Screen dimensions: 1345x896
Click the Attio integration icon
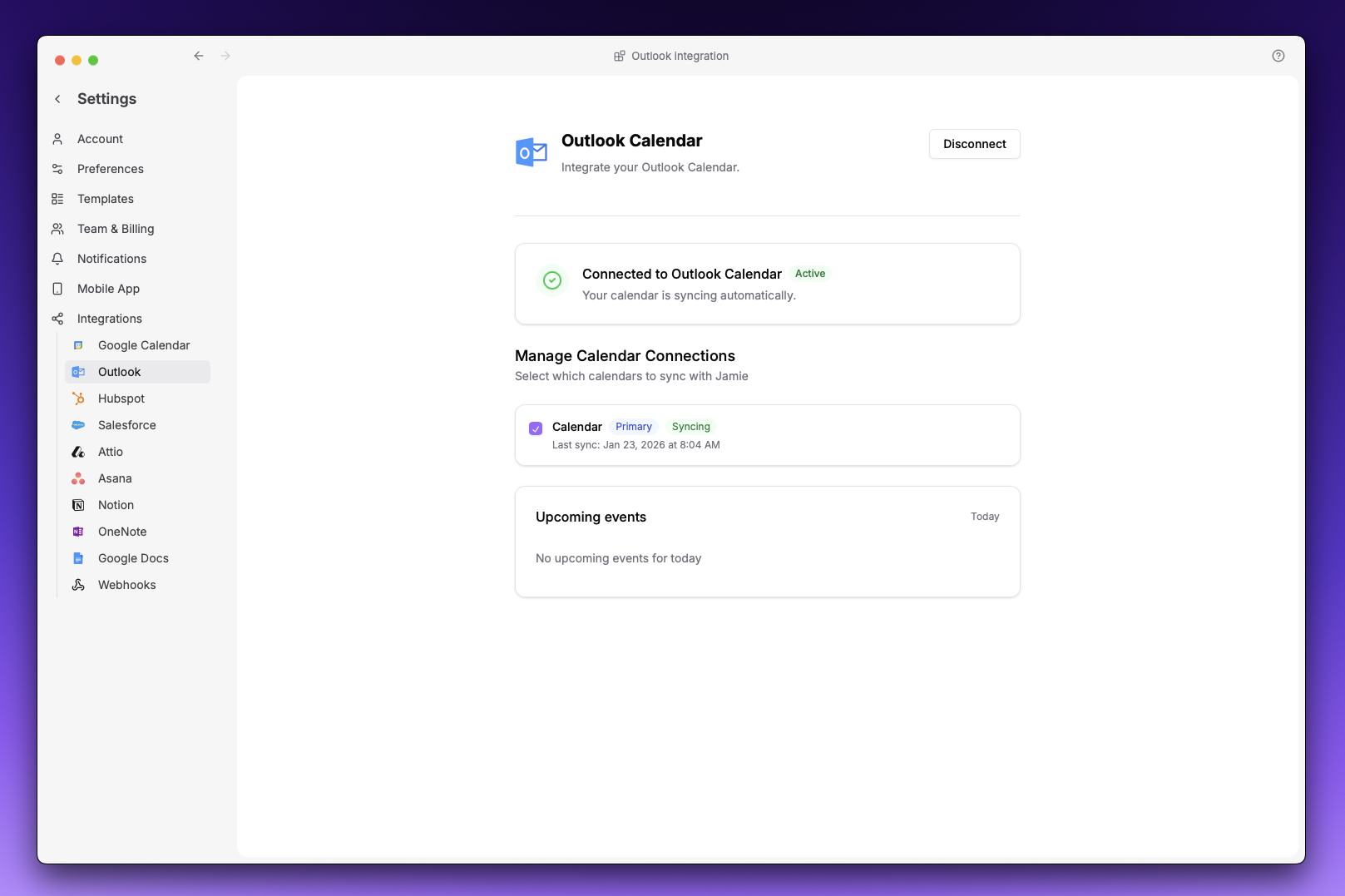pyautogui.click(x=77, y=452)
